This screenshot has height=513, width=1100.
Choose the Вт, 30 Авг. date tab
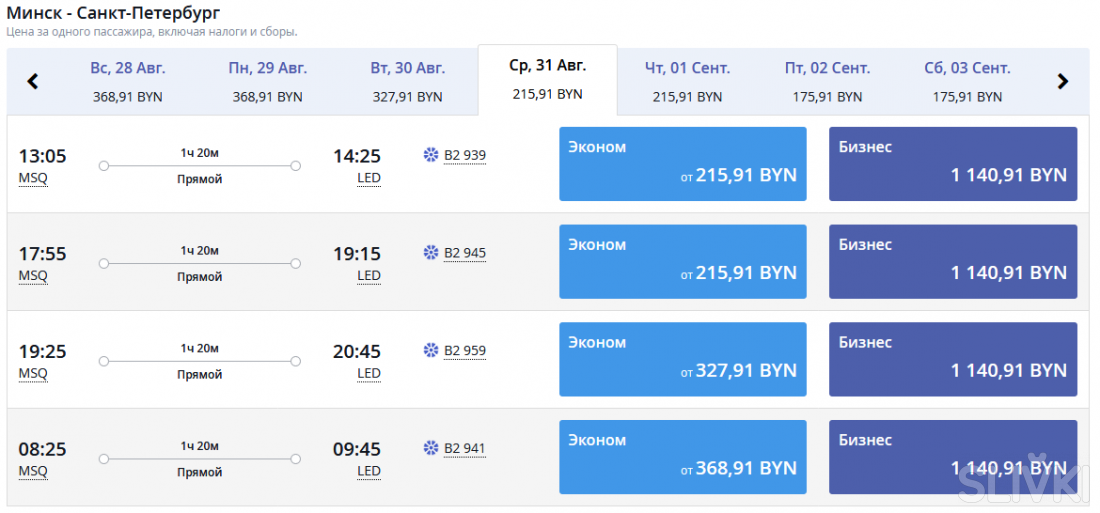click(408, 81)
